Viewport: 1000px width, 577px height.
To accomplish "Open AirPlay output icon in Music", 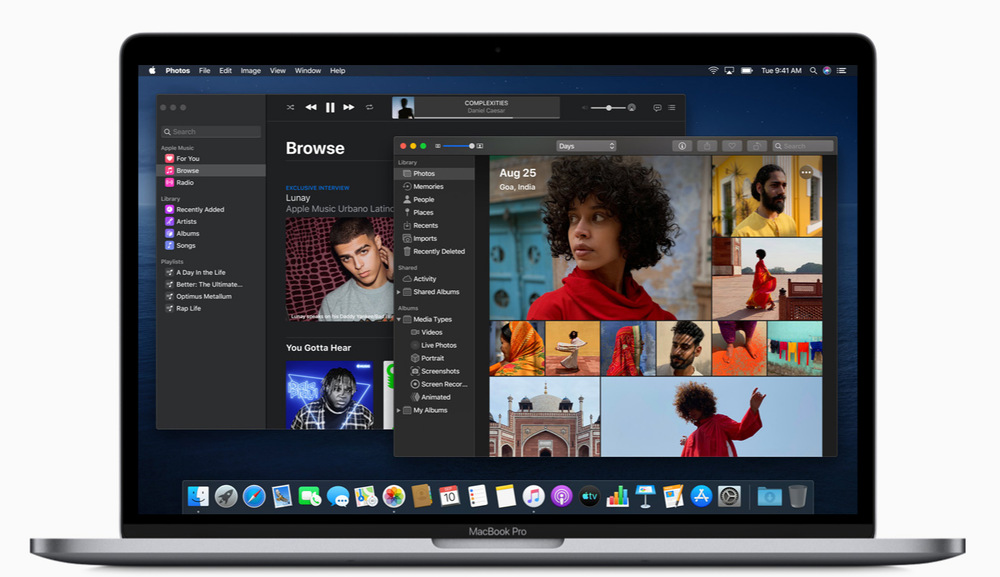I will pos(631,108).
